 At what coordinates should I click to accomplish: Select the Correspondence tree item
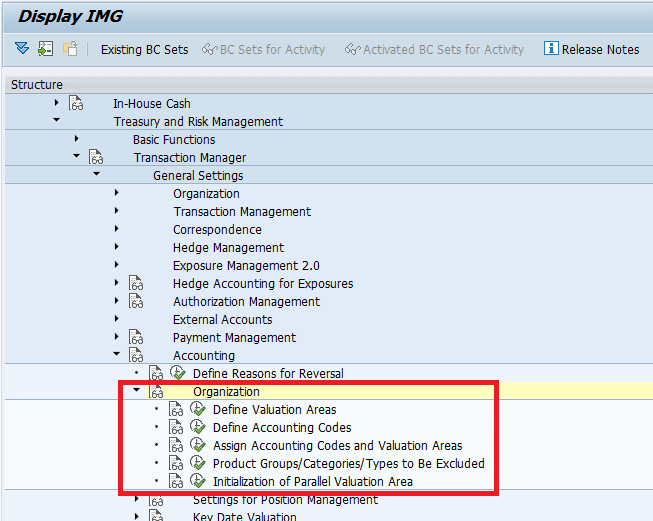point(217,230)
